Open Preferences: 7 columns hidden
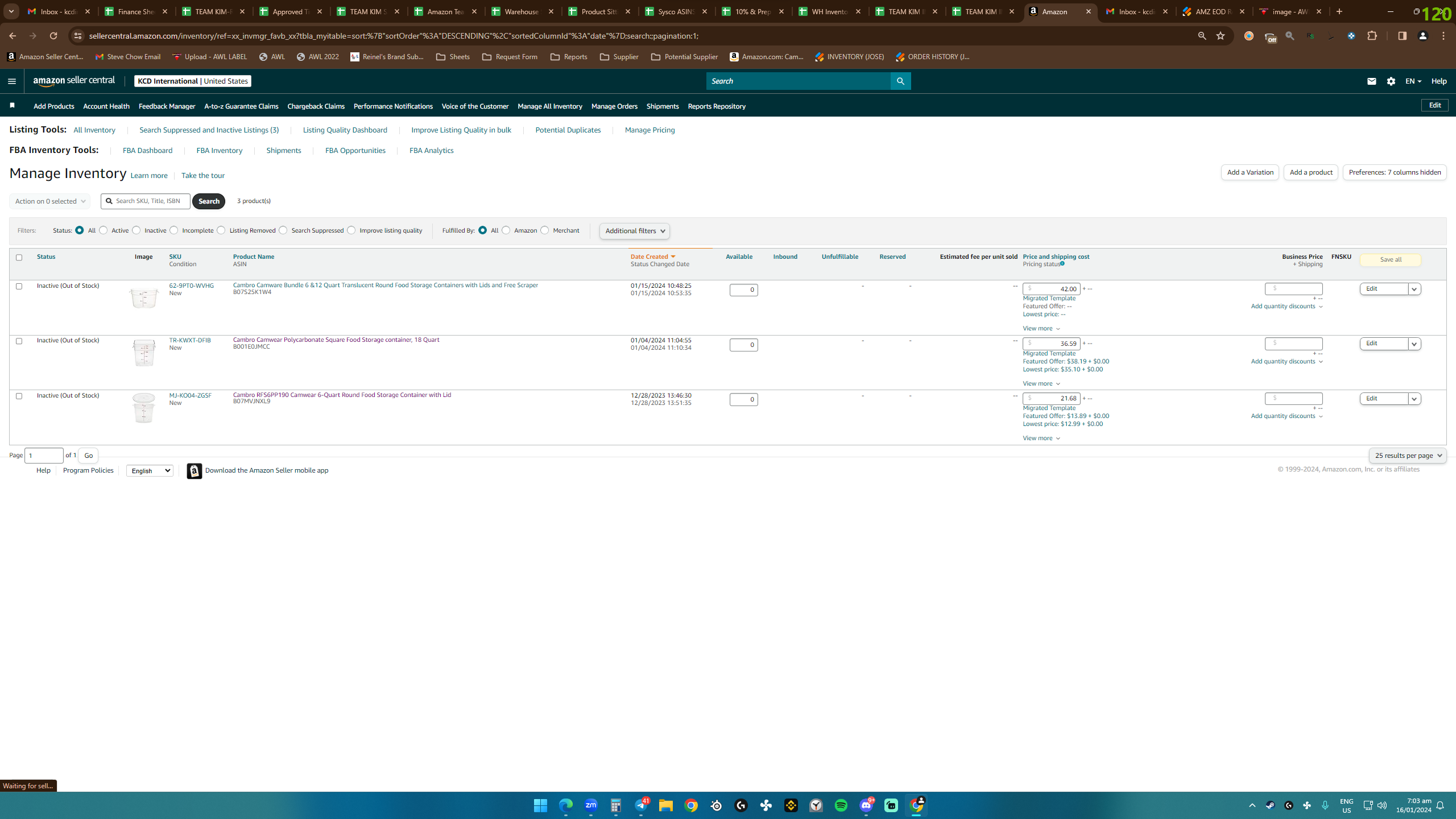This screenshot has width=1456, height=819. coord(1395,172)
